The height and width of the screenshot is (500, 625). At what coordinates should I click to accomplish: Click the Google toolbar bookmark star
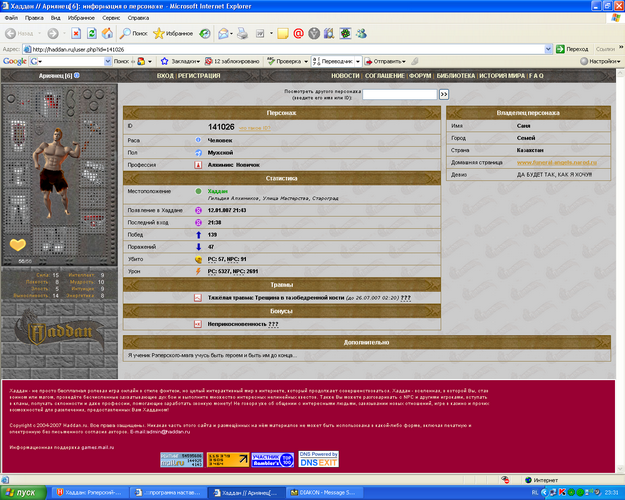pyautogui.click(x=164, y=61)
